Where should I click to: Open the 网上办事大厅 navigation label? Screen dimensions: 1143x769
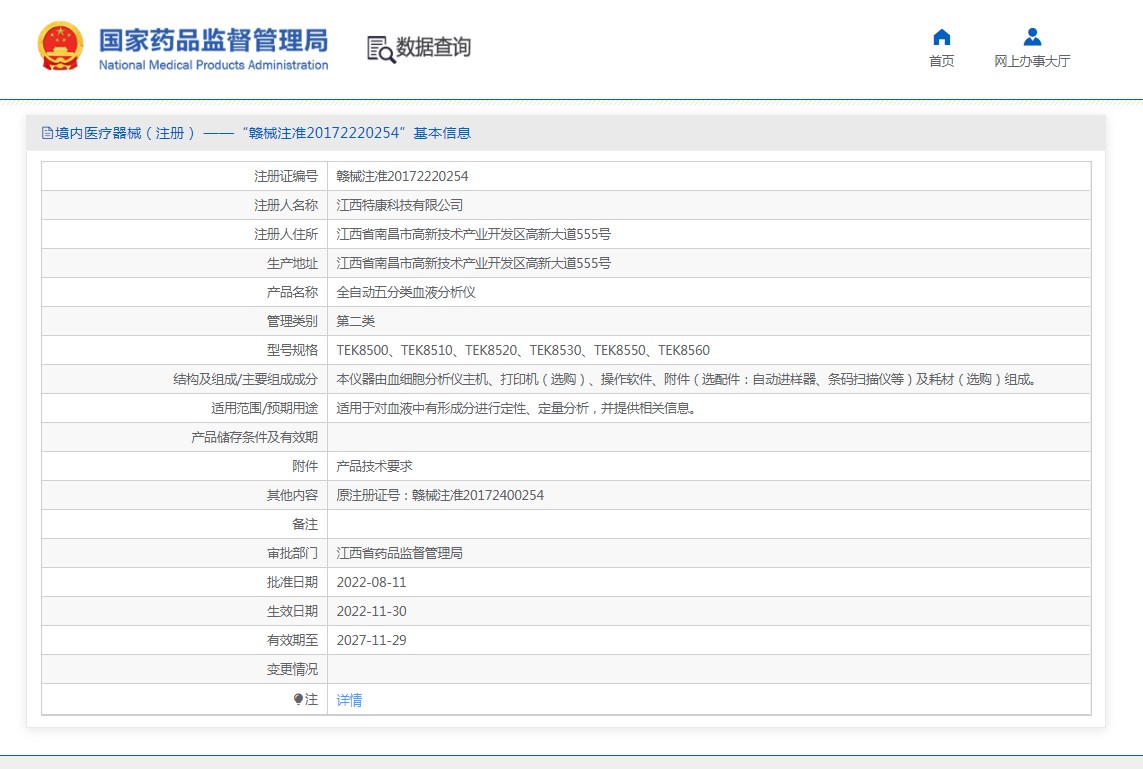pyautogui.click(x=1032, y=61)
